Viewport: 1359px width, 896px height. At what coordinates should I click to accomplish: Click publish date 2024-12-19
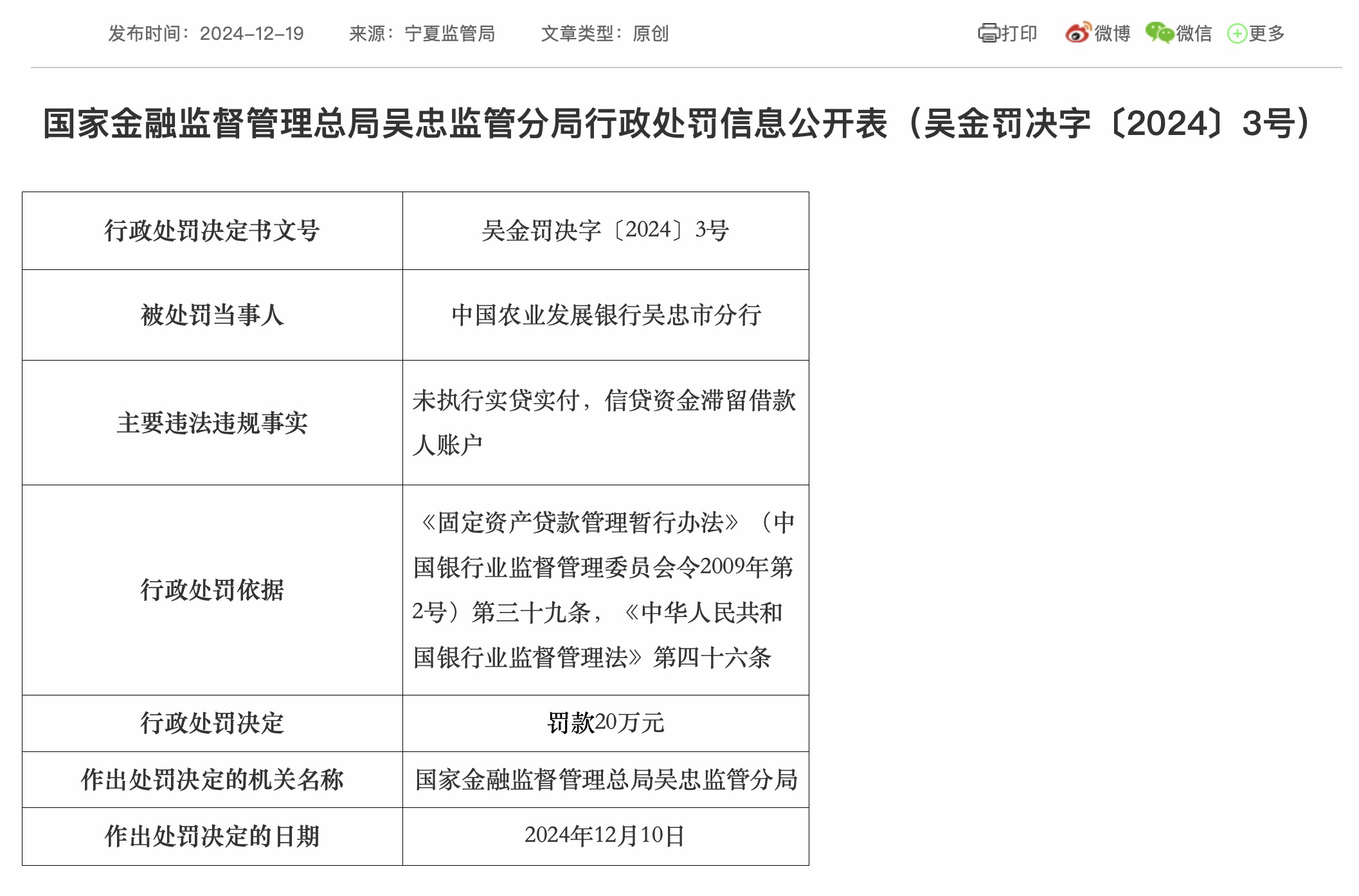coord(251,33)
